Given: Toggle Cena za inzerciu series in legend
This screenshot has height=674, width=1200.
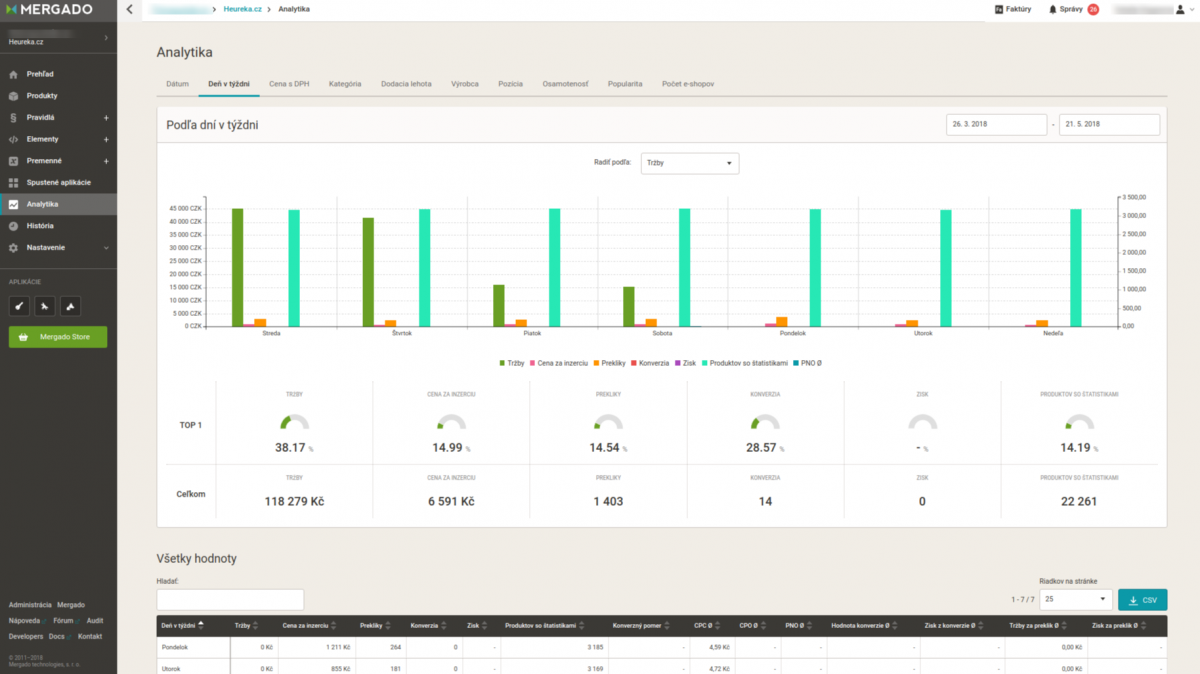Looking at the screenshot, I should click(559, 362).
